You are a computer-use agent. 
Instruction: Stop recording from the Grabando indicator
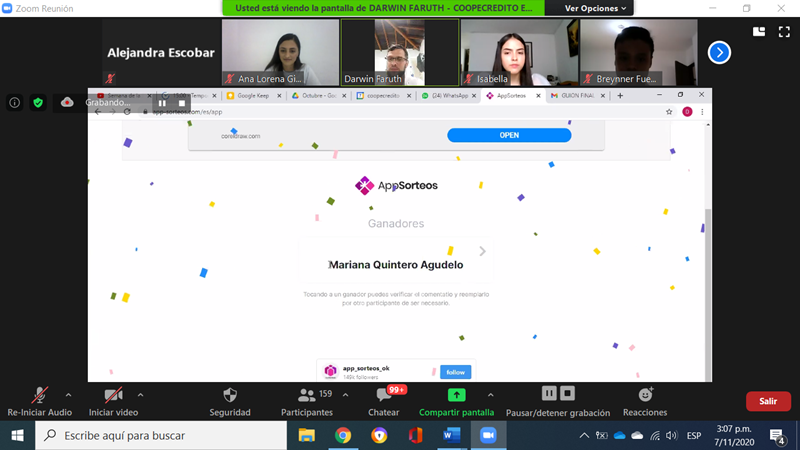point(182,103)
